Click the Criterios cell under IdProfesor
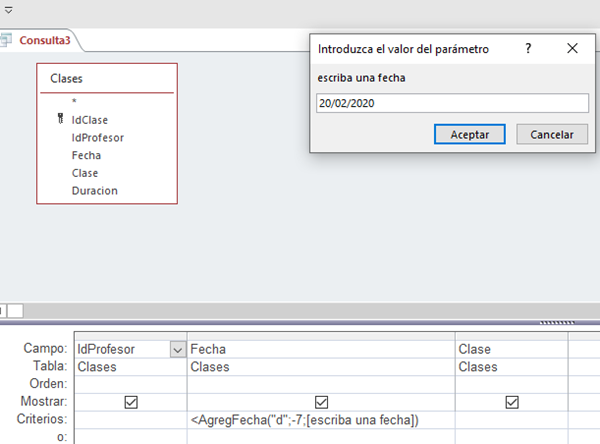The image size is (600, 444). (130, 420)
